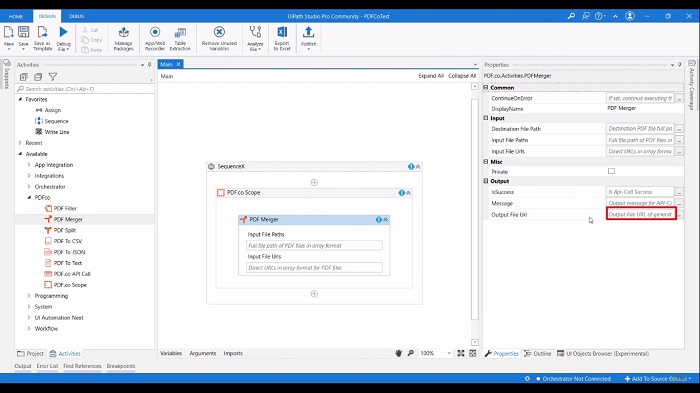Close the Main workflow tab
Screen dimensions: 700x393
[x=178, y=64]
